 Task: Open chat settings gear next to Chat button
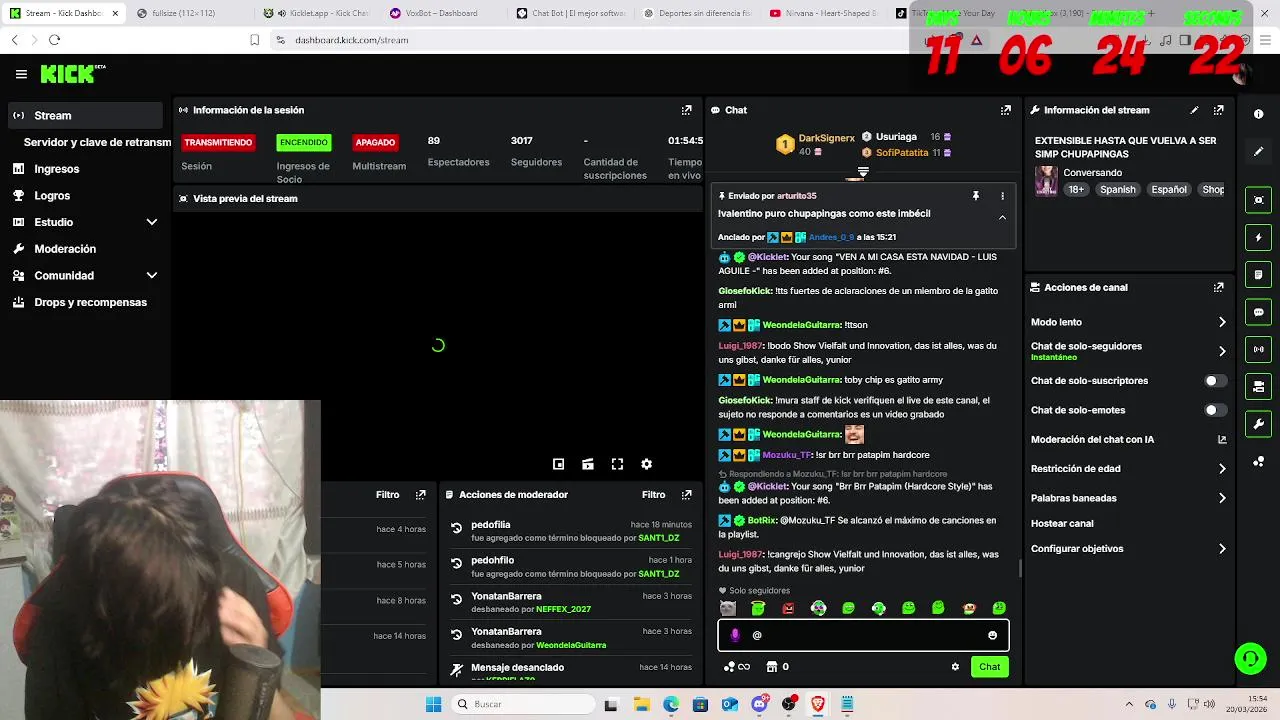955,667
